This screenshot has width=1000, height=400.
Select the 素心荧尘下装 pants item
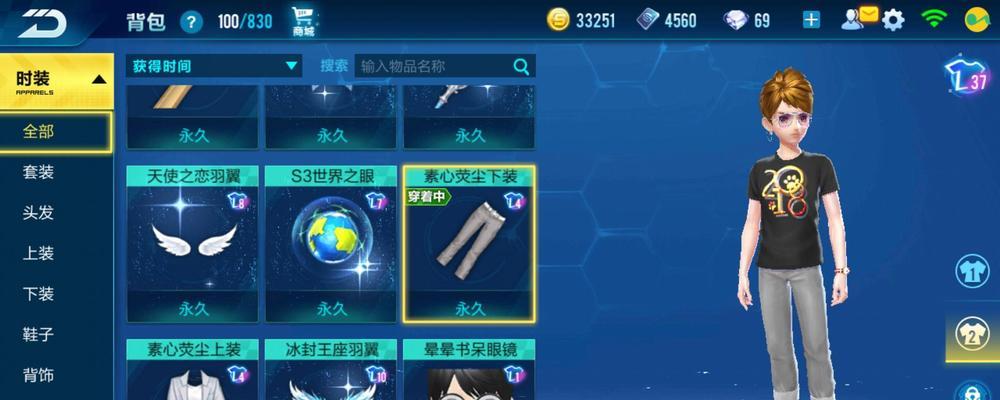[x=470, y=244]
